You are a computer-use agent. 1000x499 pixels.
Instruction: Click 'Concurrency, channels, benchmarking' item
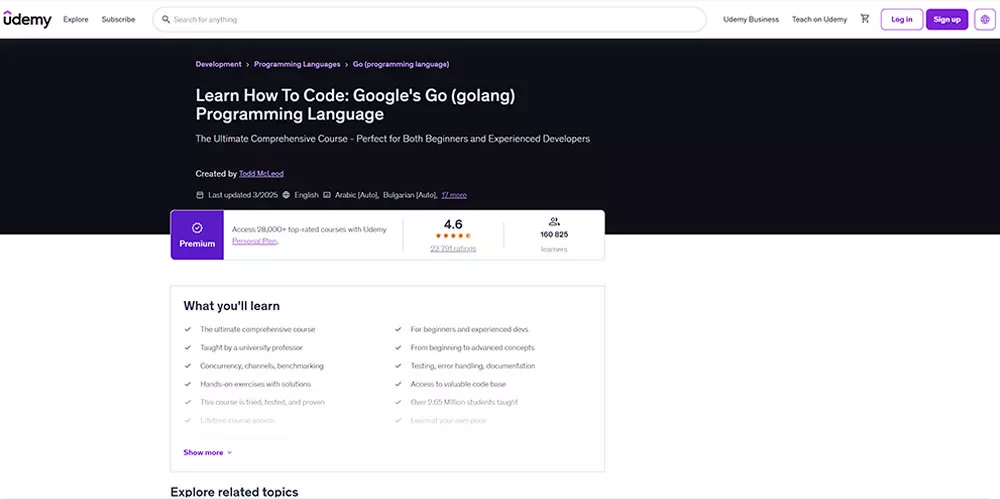262,366
